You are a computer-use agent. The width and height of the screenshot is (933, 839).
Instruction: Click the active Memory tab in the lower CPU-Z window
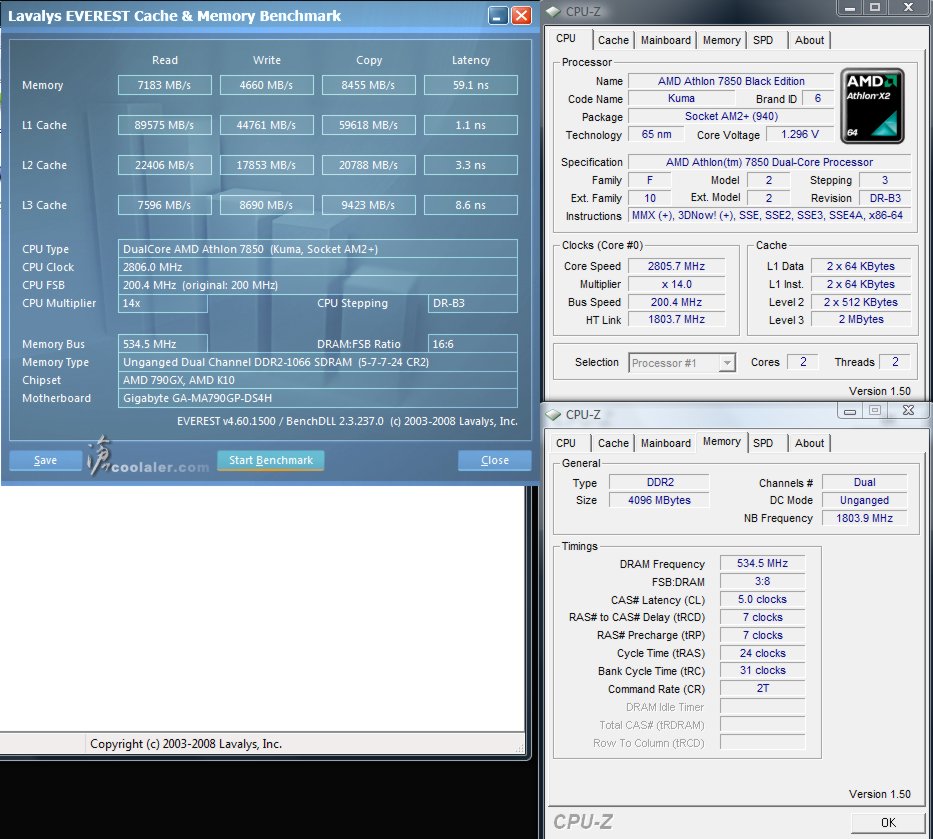click(x=721, y=442)
